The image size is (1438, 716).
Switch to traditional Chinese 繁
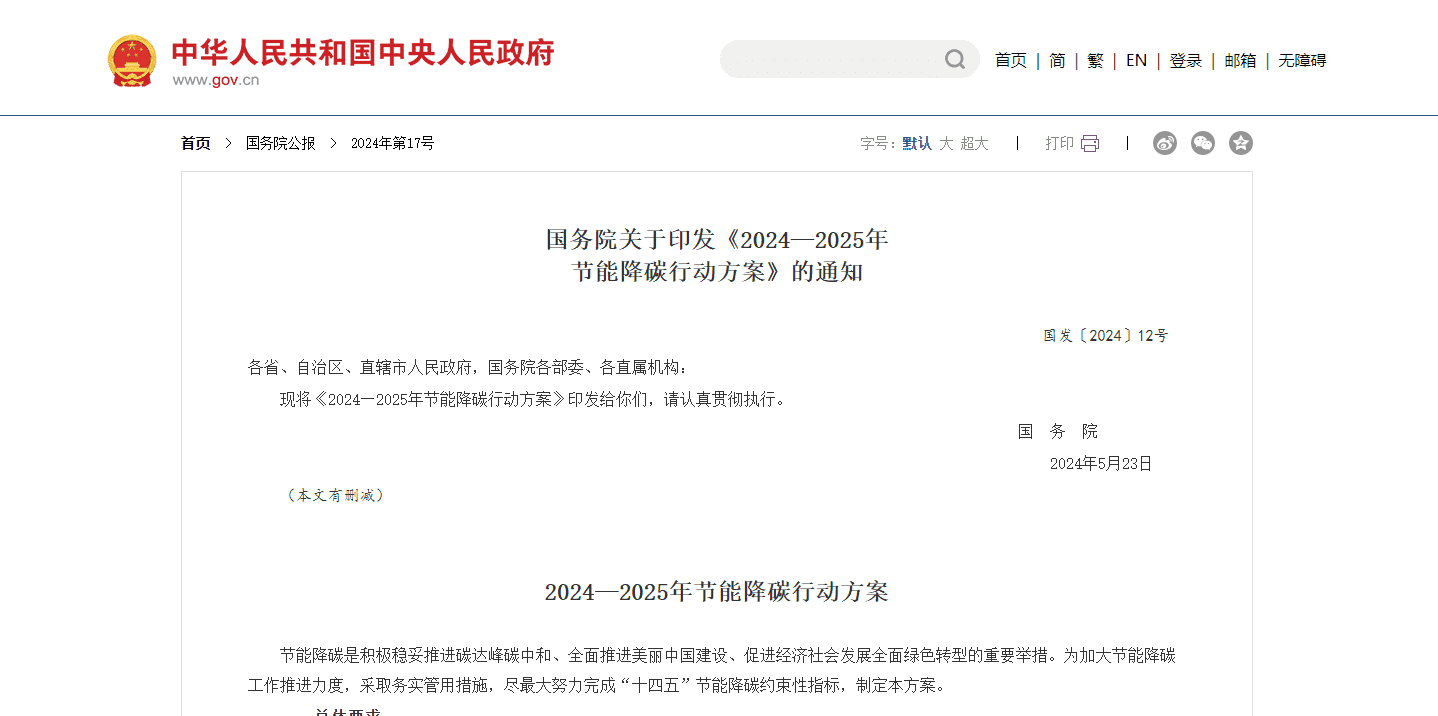pos(1095,61)
